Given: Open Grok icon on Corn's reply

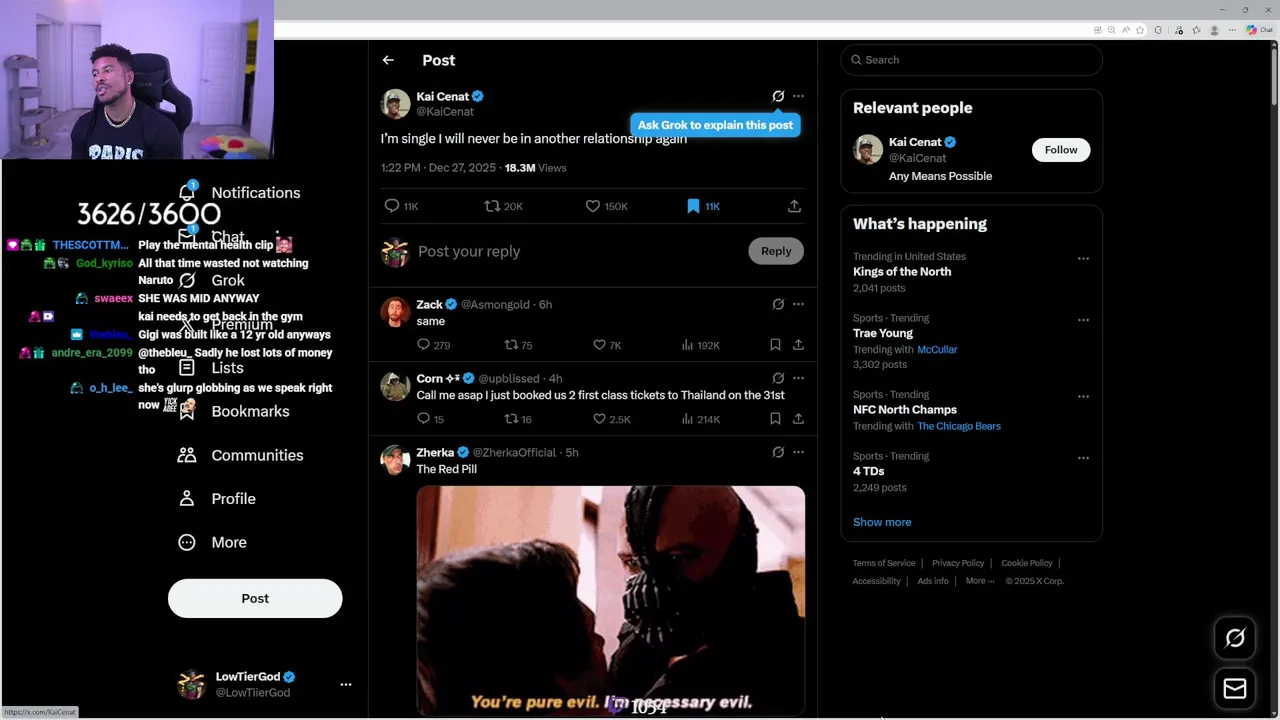Looking at the screenshot, I should [x=778, y=378].
